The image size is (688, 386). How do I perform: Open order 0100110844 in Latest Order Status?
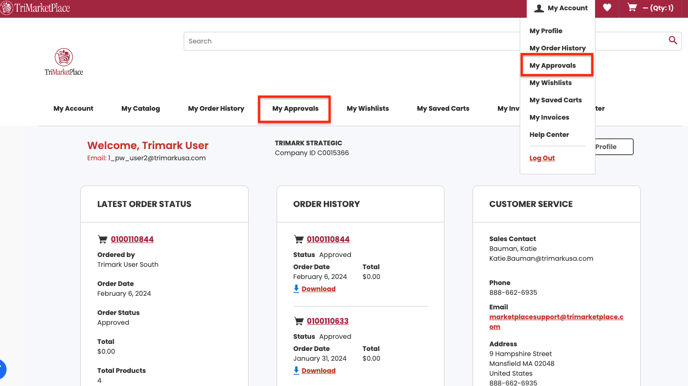[132, 239]
